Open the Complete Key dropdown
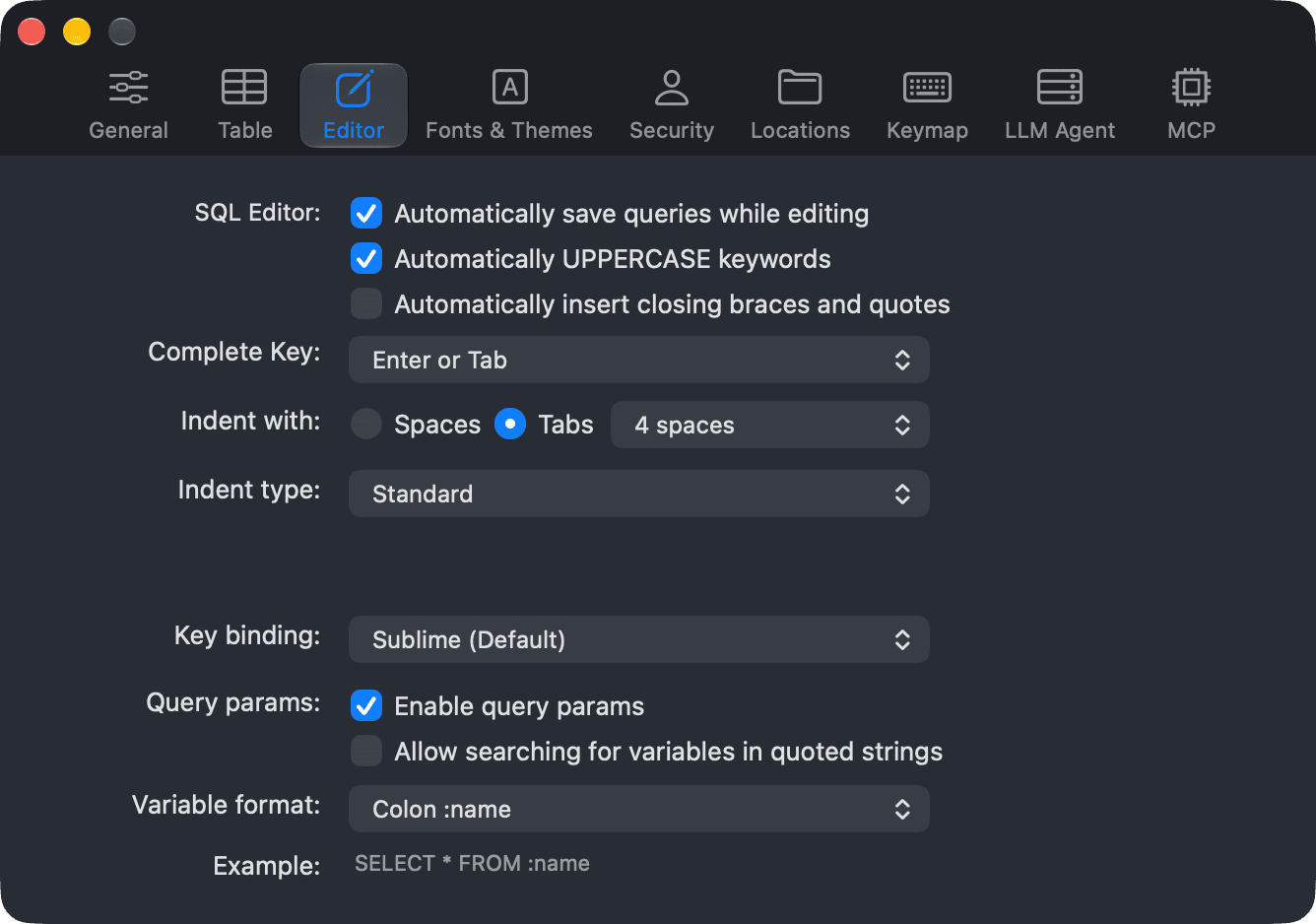Screen dimensions: 1316x924 pyautogui.click(x=639, y=360)
